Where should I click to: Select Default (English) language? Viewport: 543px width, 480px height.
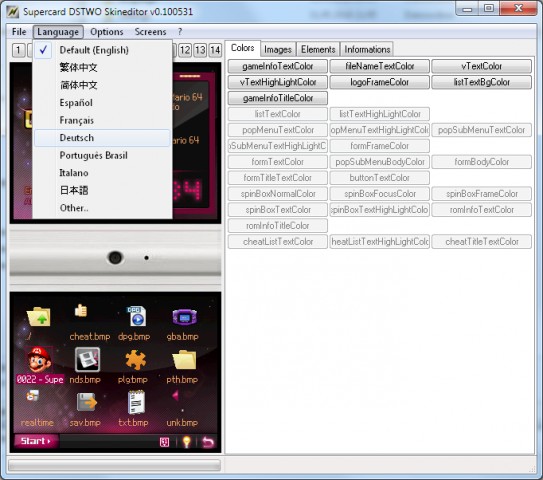point(103,50)
